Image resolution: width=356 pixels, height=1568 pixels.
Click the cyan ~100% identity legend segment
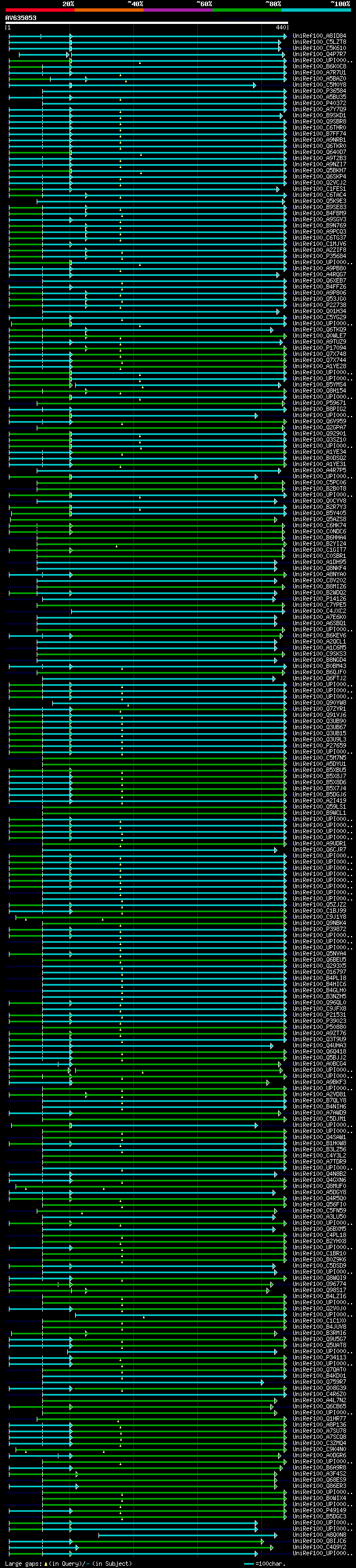[316, 11]
